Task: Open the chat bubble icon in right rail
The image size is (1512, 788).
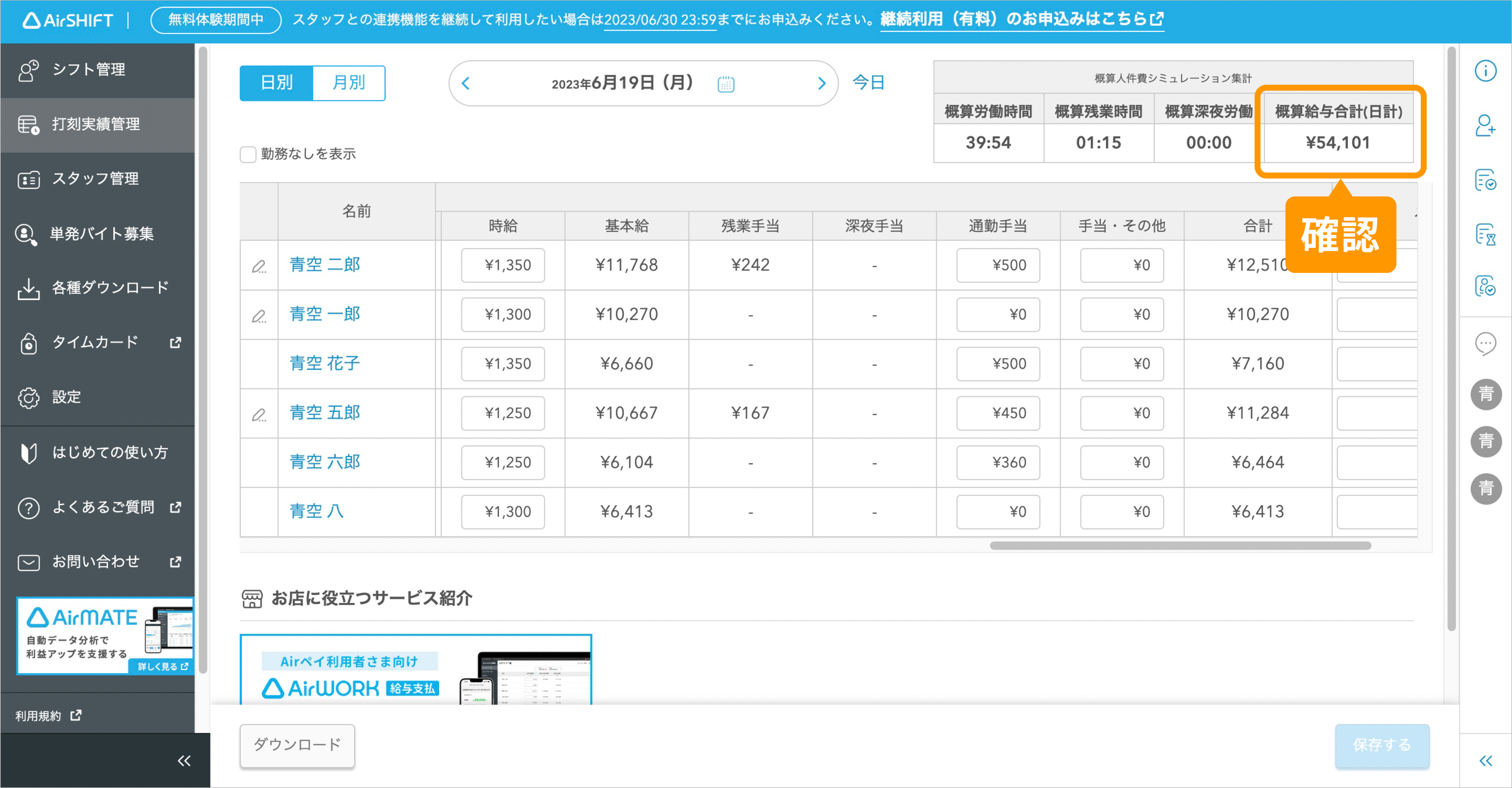Action: click(1485, 343)
